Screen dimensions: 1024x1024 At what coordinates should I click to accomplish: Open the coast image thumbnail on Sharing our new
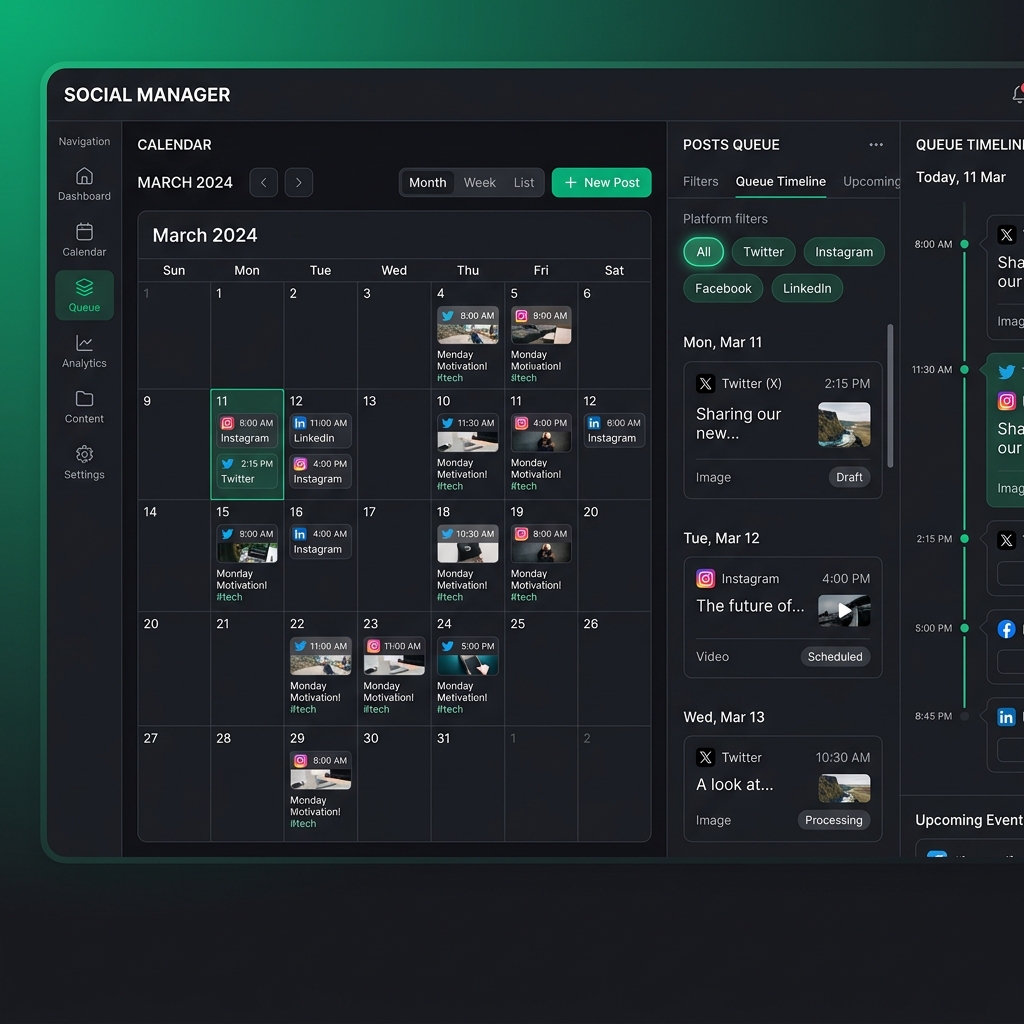click(844, 424)
